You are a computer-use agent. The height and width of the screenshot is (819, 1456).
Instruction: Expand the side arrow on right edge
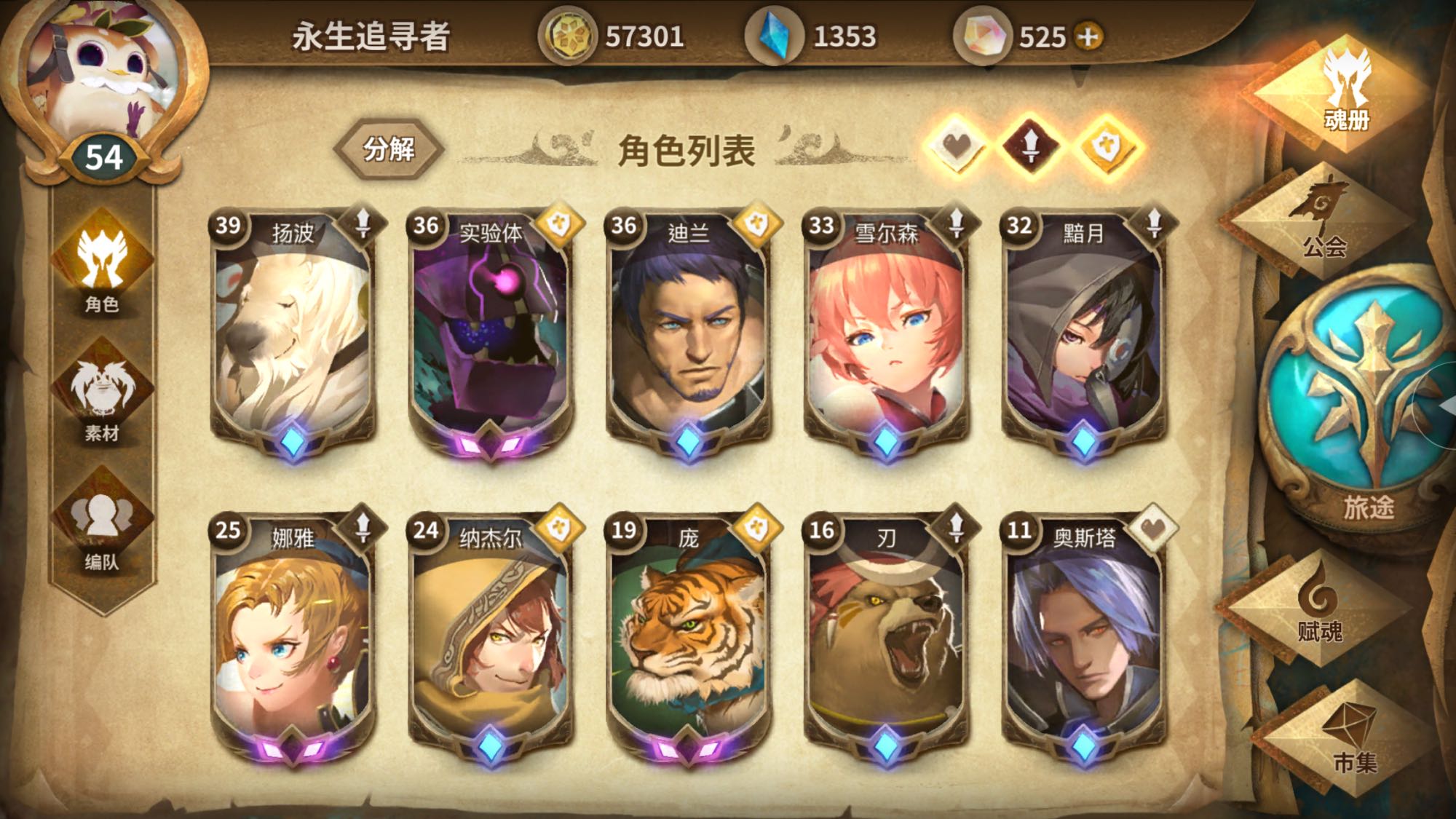click(x=1438, y=404)
